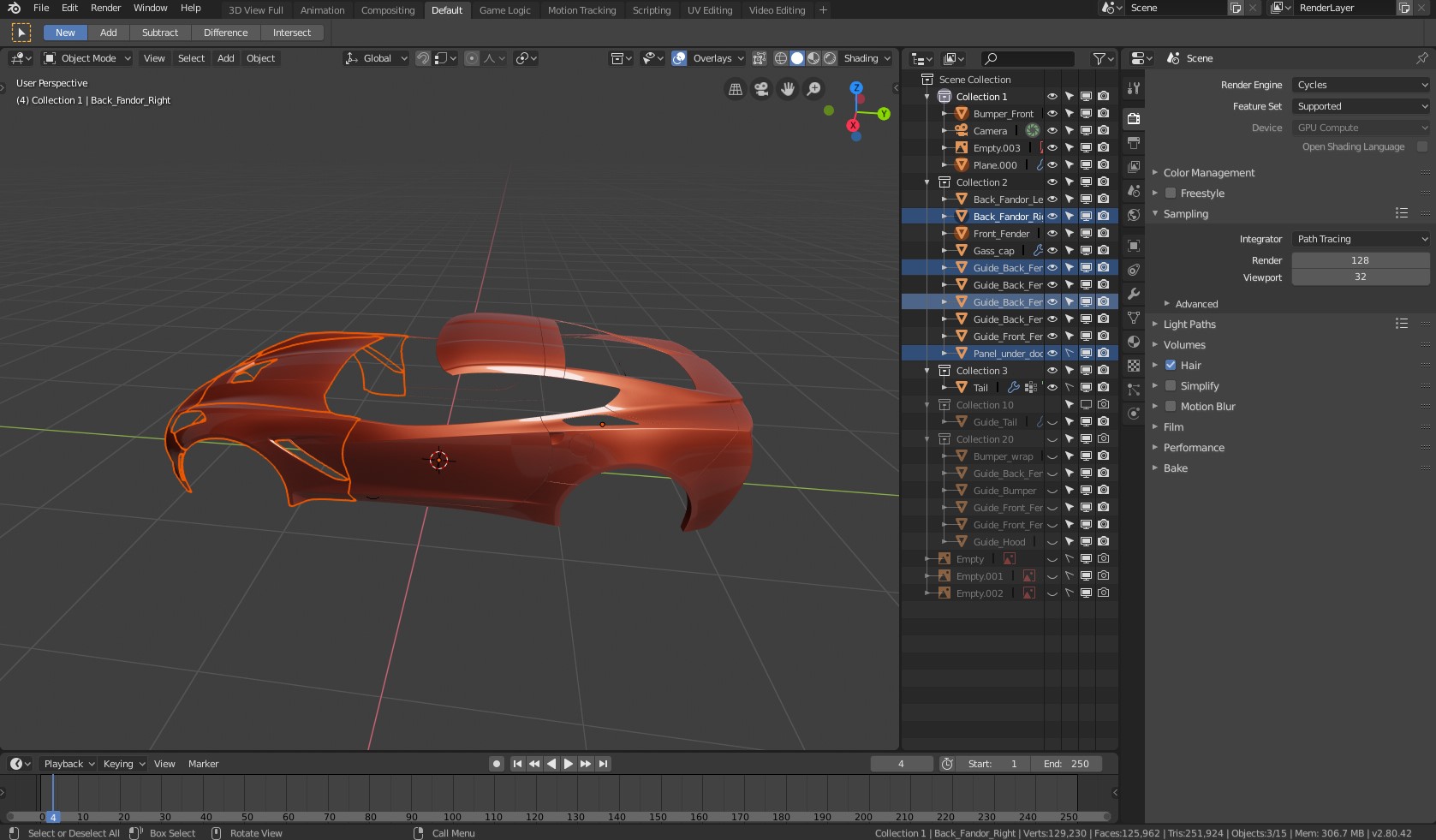Open the viewport Select menu

pyautogui.click(x=191, y=58)
